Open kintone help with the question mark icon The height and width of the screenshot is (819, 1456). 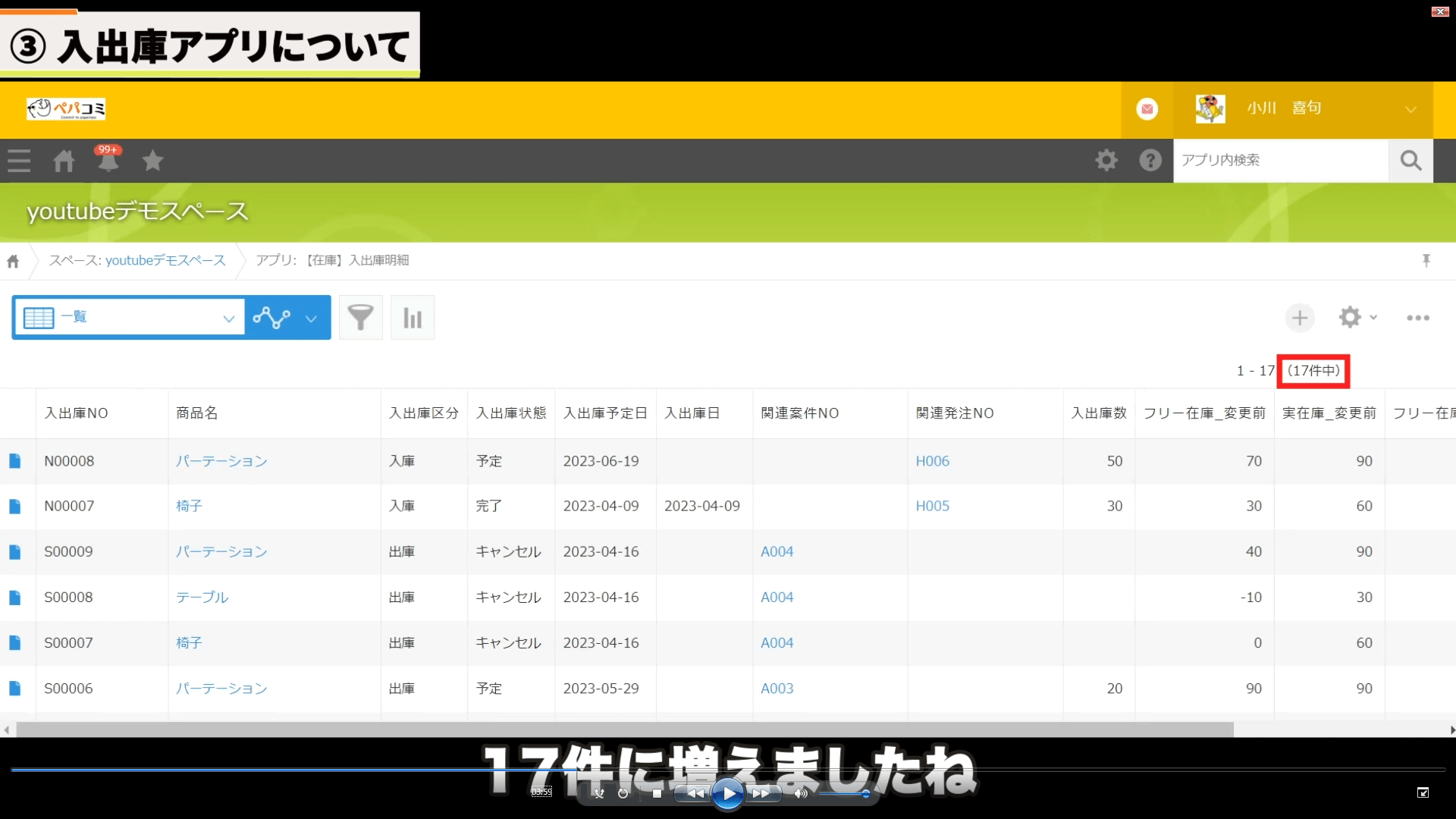pyautogui.click(x=1150, y=160)
